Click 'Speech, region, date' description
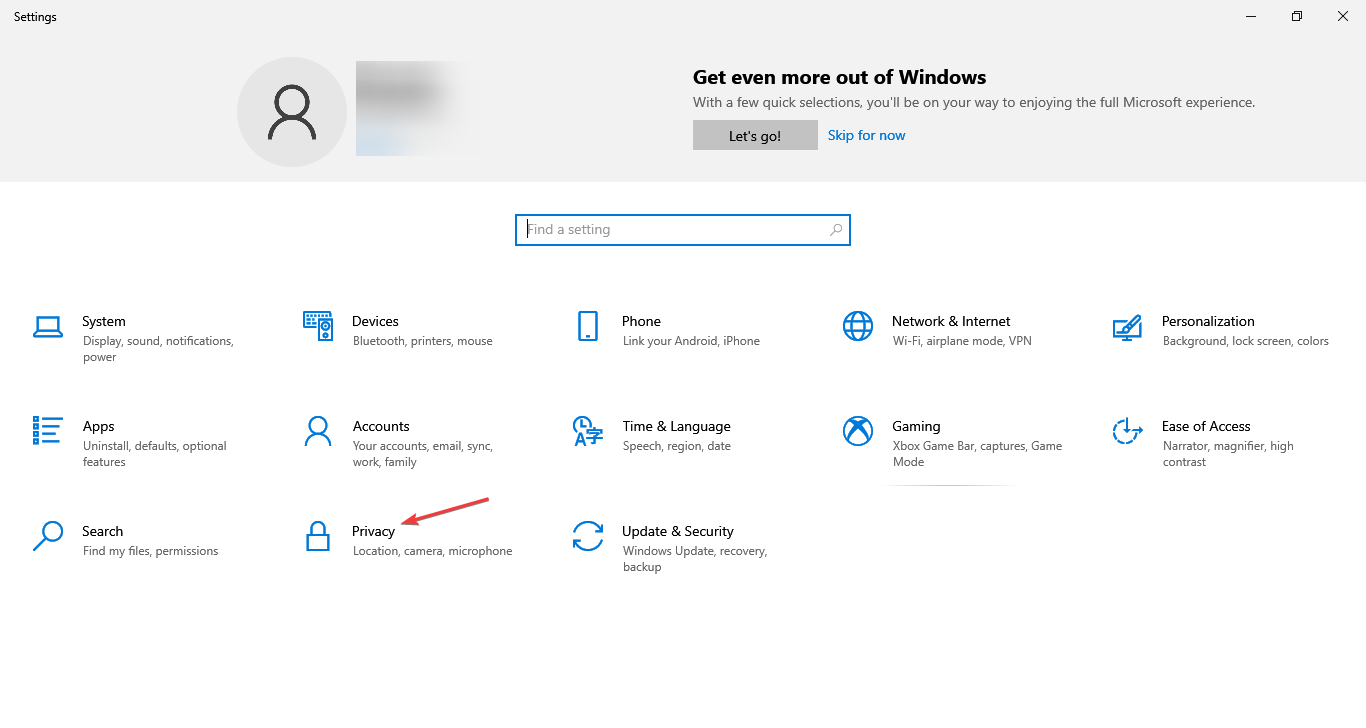The image size is (1366, 728). click(677, 446)
